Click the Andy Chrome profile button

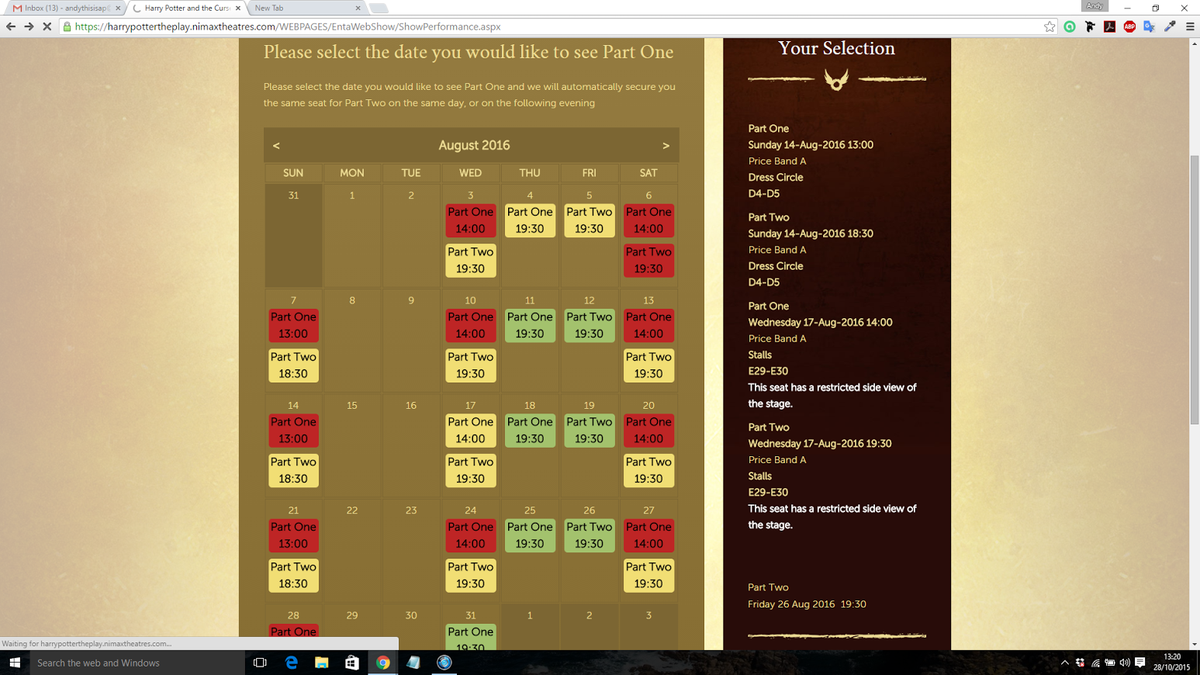[1095, 6]
